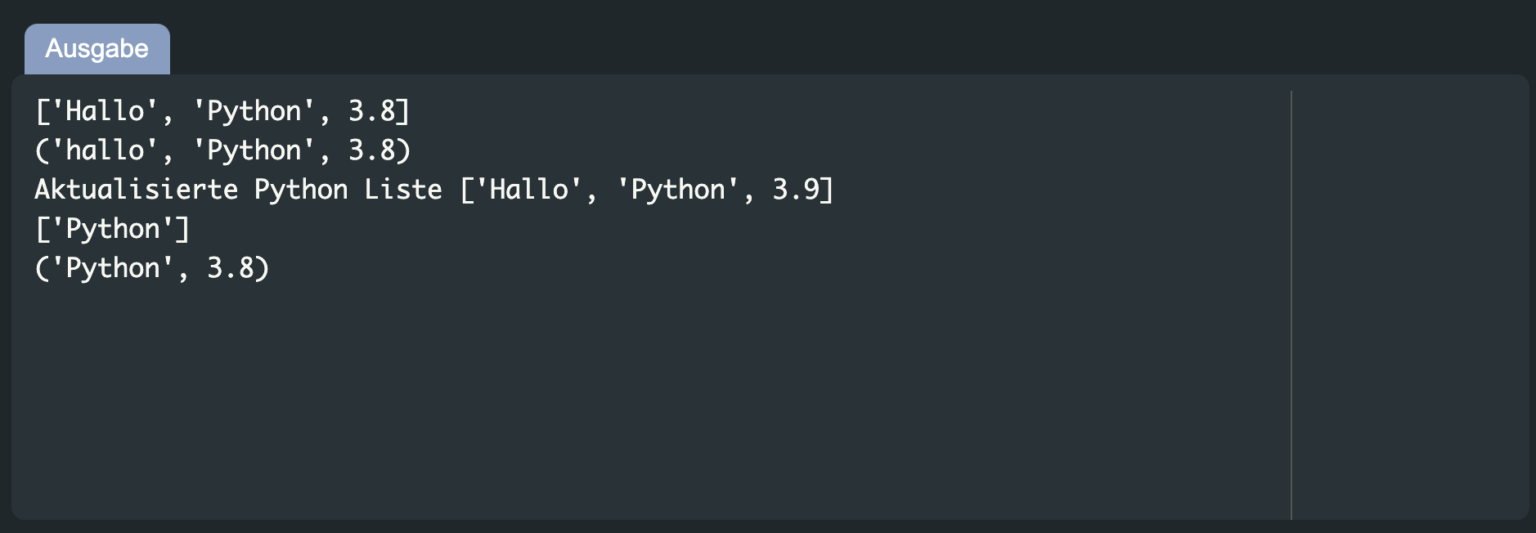Image resolution: width=1536 pixels, height=533 pixels.
Task: Click the 3.8 value in the last line
Action: [230, 269]
